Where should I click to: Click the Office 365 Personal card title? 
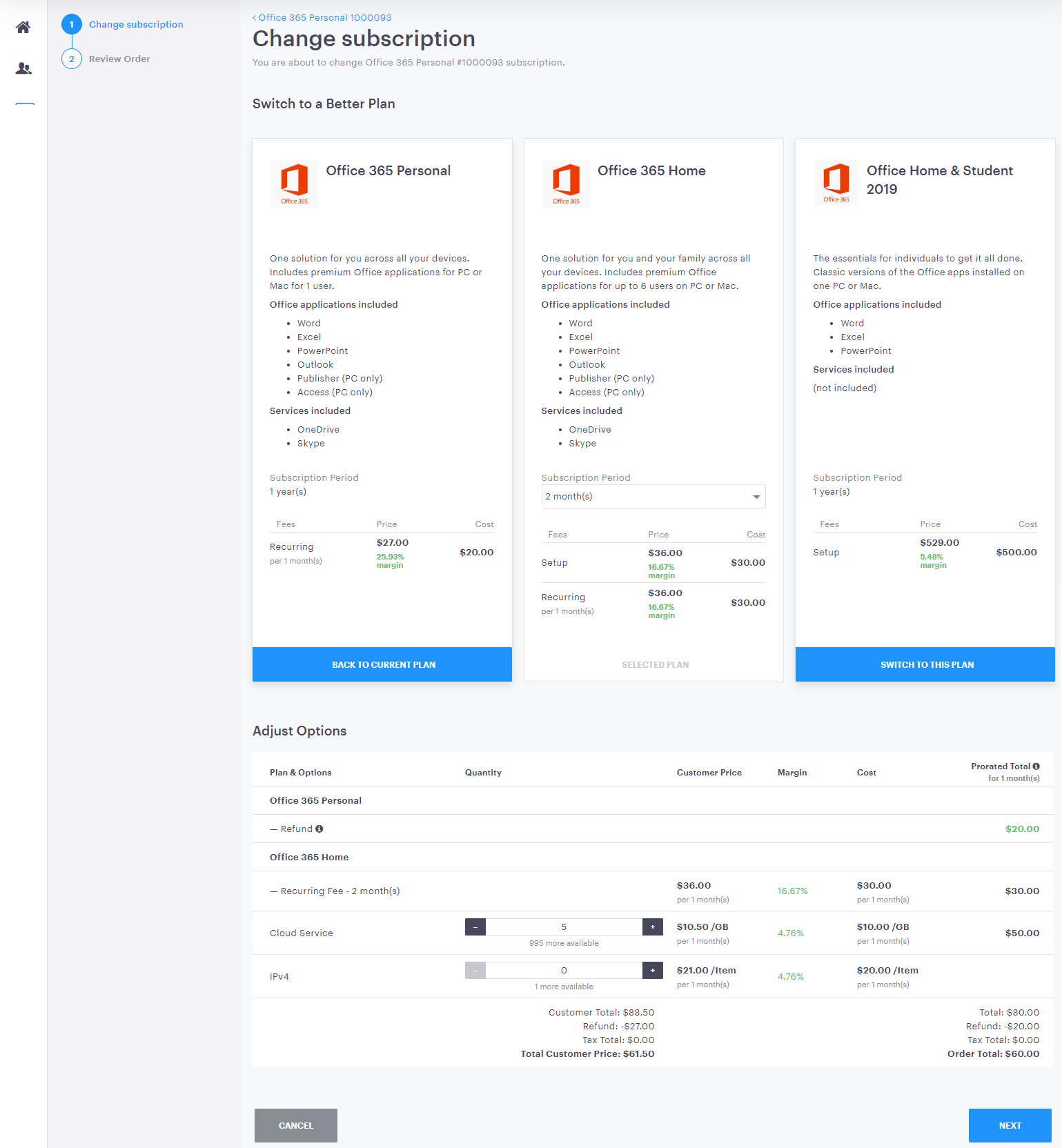point(388,170)
